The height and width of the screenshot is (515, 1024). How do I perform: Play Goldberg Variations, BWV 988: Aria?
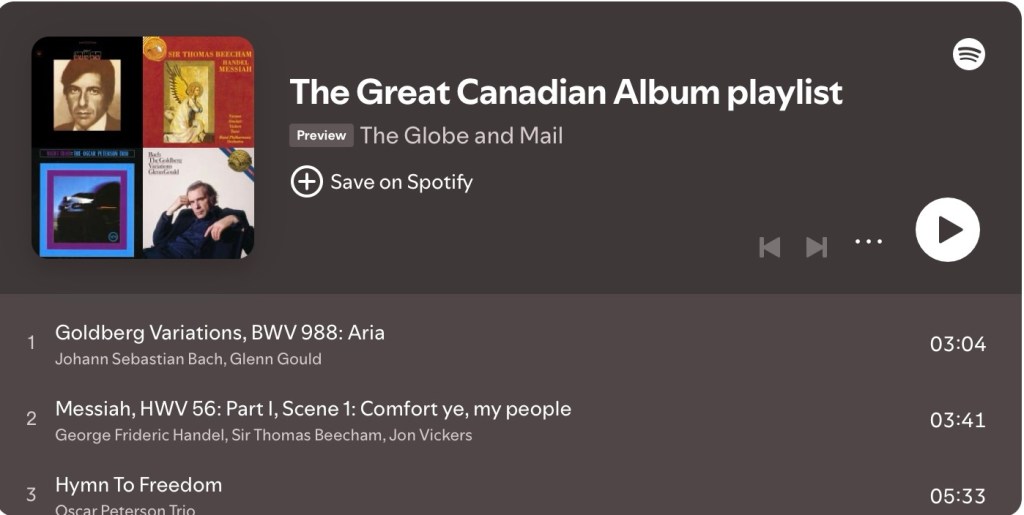click(220, 333)
